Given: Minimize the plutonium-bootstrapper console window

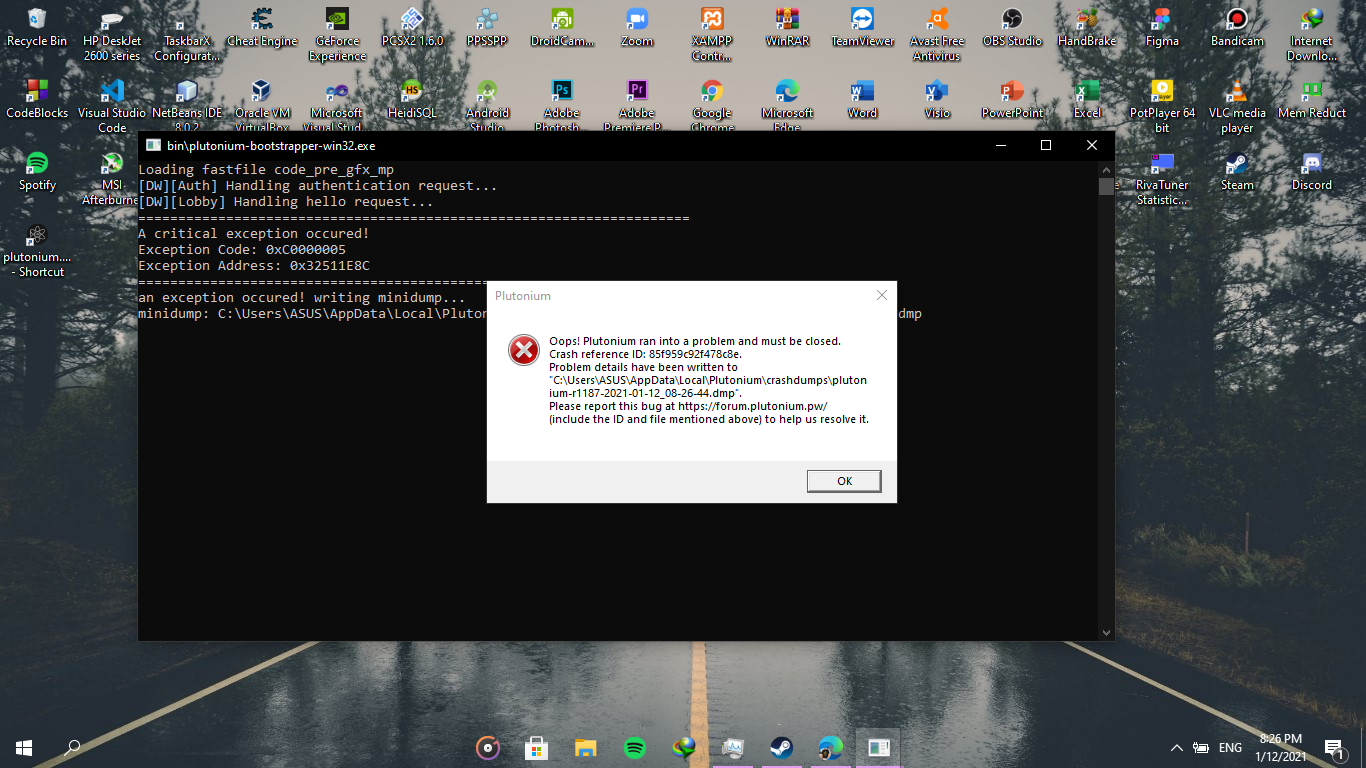Looking at the screenshot, I should [1000, 145].
